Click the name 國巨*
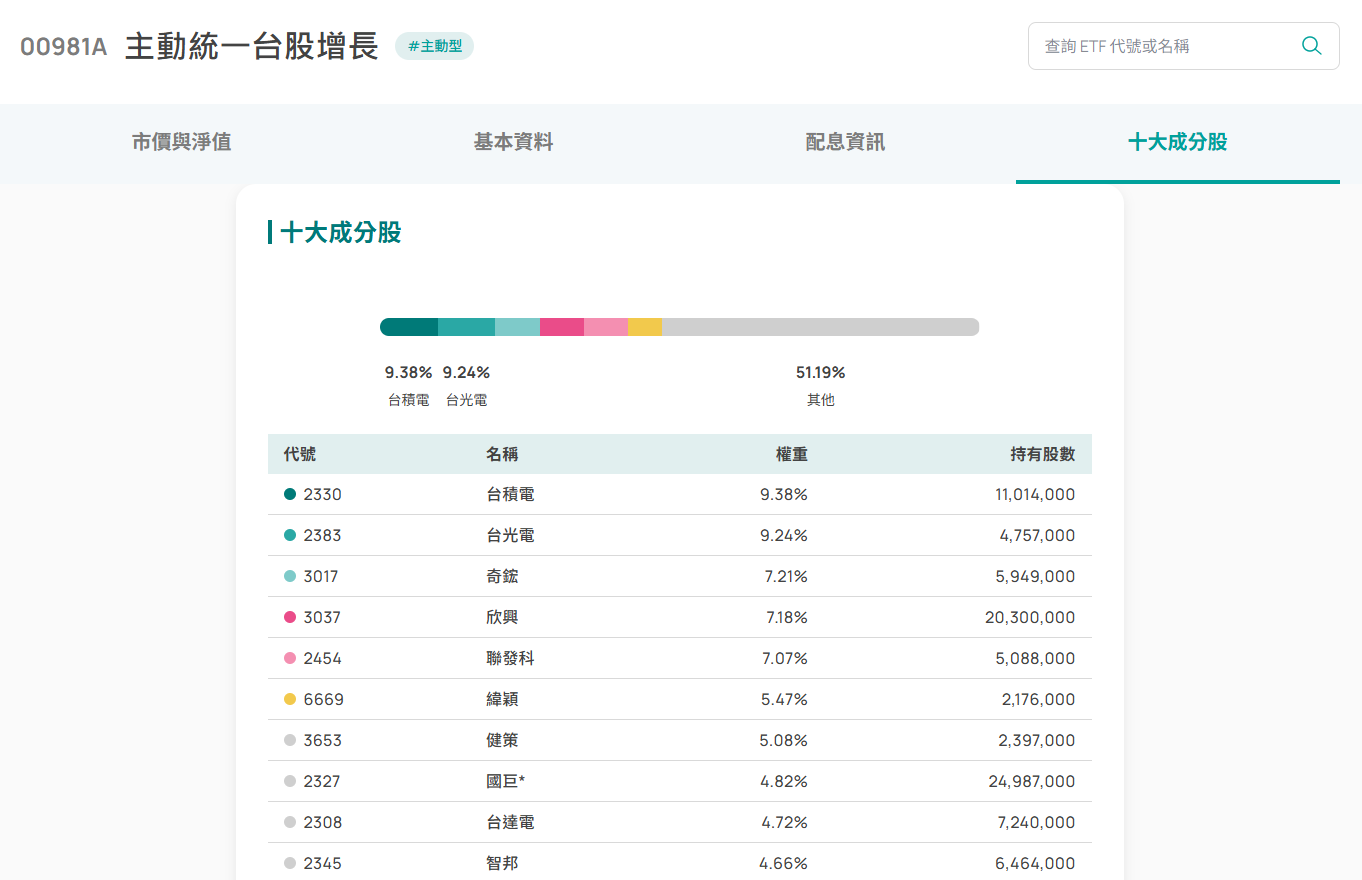This screenshot has height=880, width=1362. [x=506, y=781]
